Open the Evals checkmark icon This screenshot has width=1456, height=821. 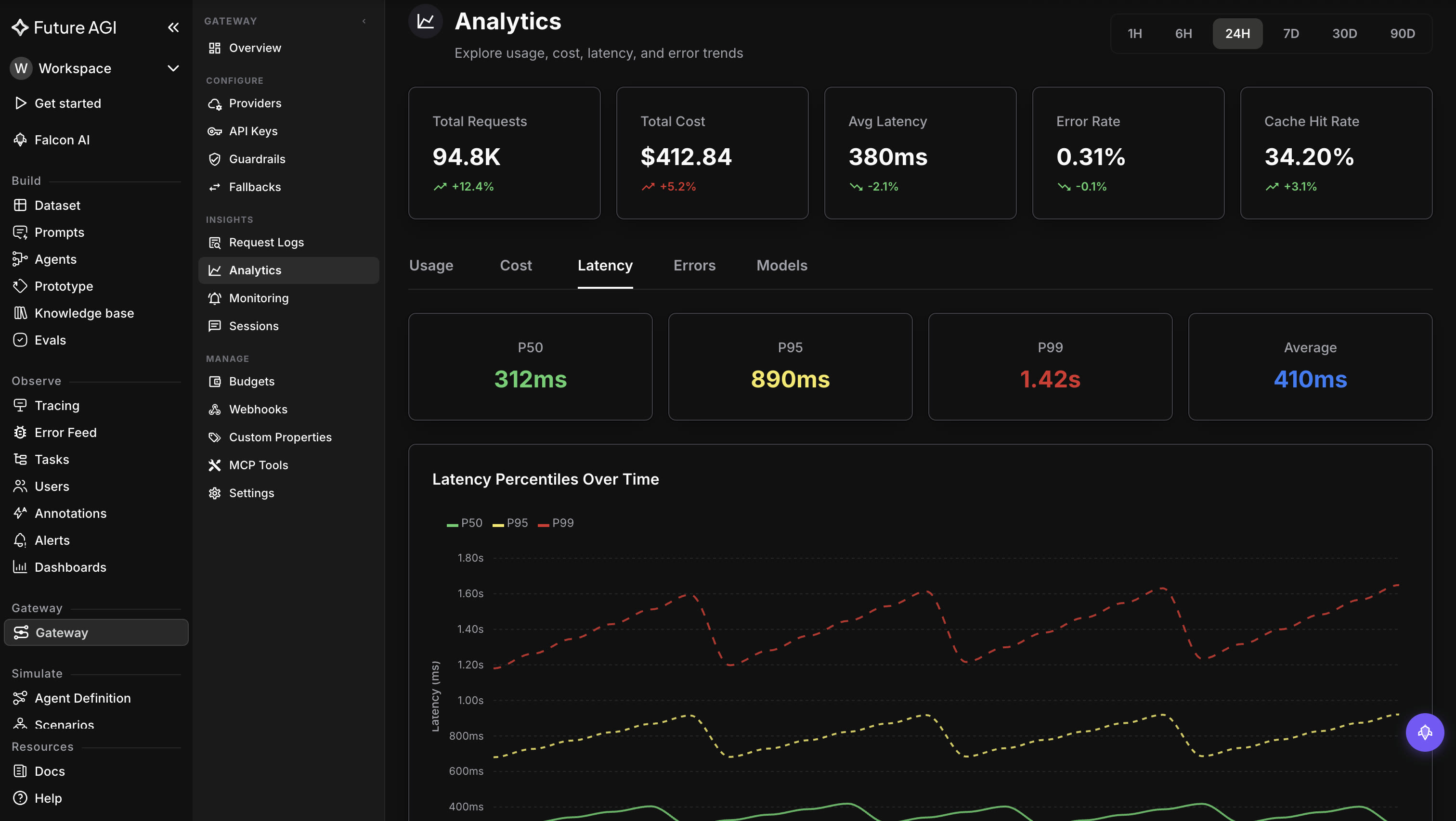[20, 340]
